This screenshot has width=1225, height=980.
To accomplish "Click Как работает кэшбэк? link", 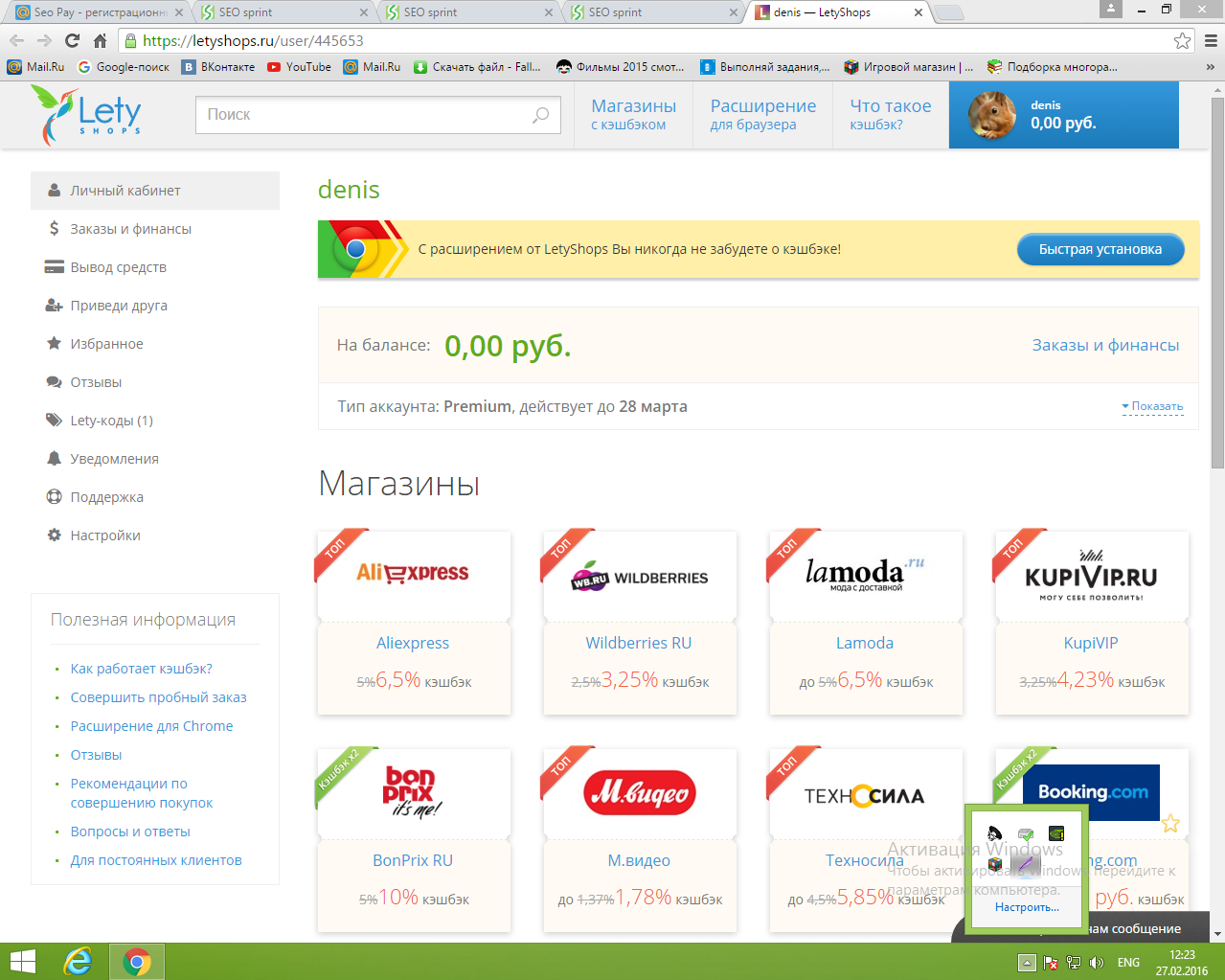I will (x=141, y=669).
